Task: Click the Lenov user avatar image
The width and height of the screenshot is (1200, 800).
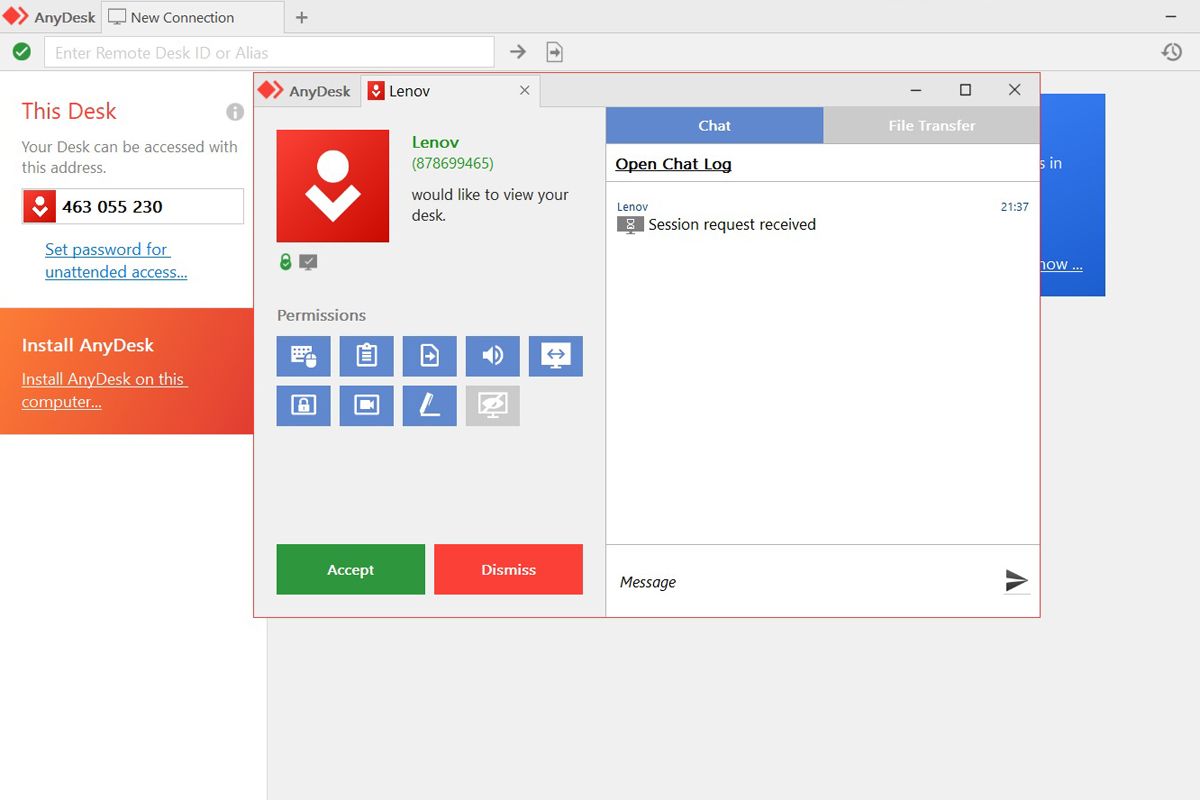Action: tap(333, 186)
